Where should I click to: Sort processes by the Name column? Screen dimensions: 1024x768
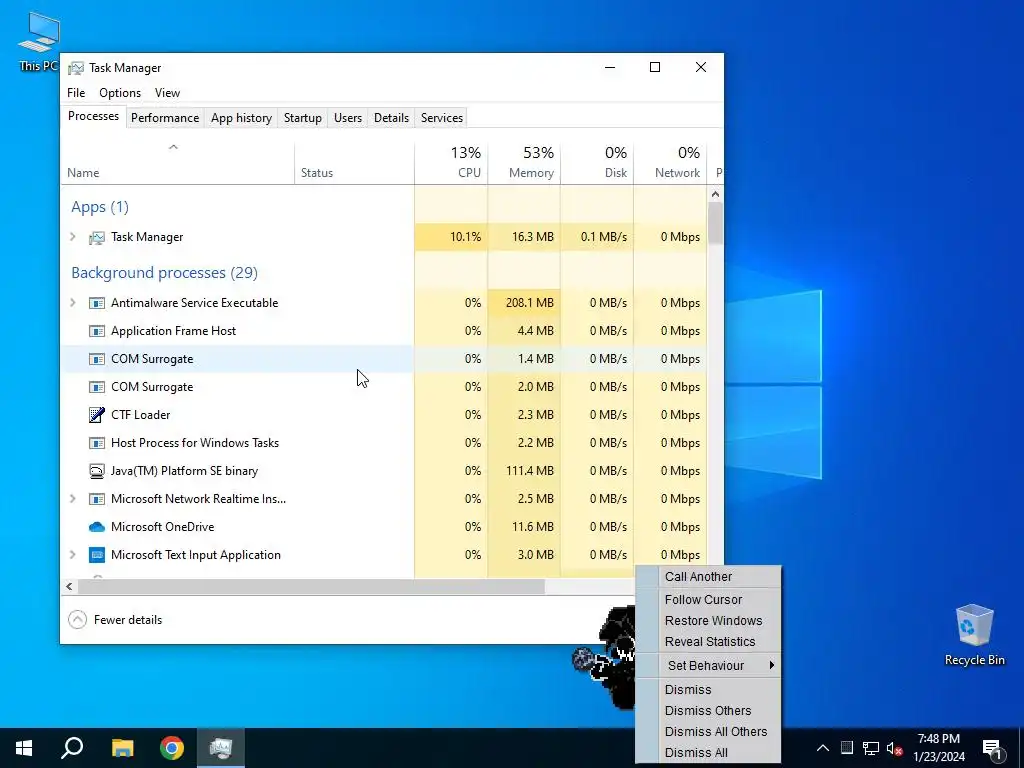coord(178,163)
